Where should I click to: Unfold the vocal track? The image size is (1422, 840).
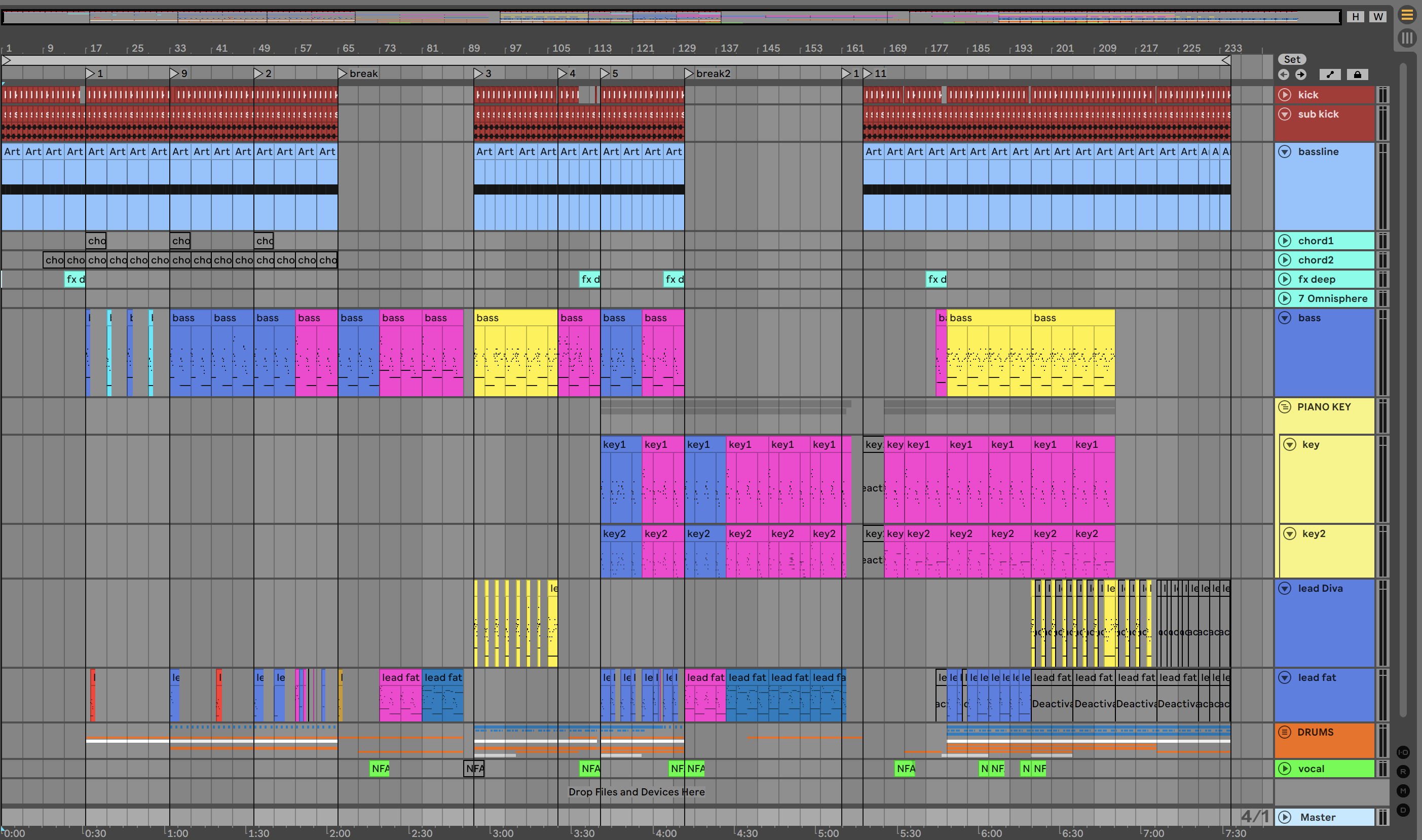1285,769
